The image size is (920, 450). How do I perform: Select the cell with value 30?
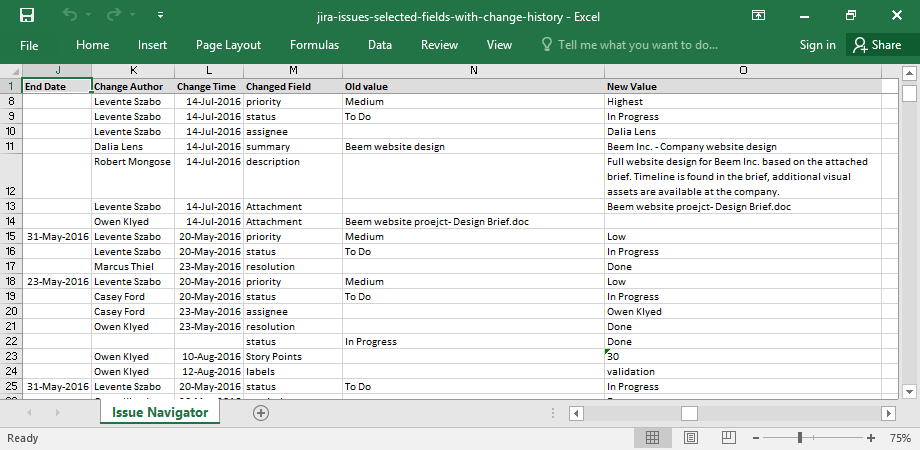743,357
